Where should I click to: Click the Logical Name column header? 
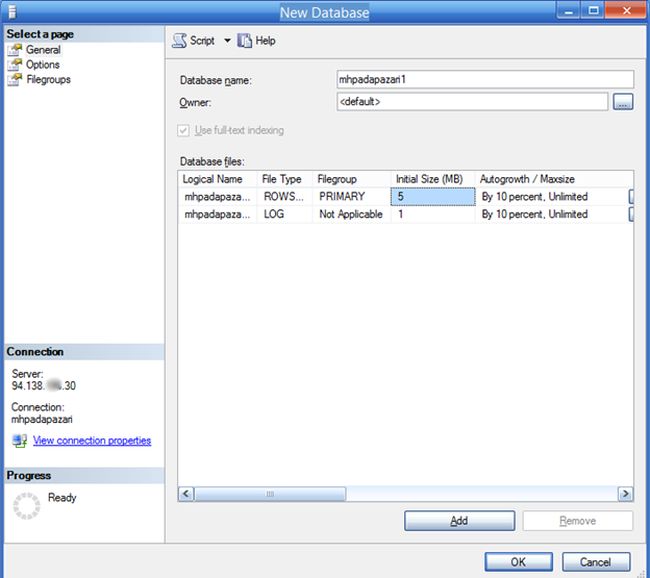pyautogui.click(x=218, y=179)
